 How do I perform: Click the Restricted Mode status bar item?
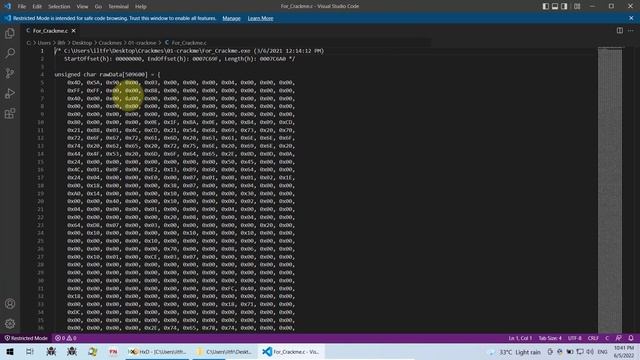pos(26,338)
